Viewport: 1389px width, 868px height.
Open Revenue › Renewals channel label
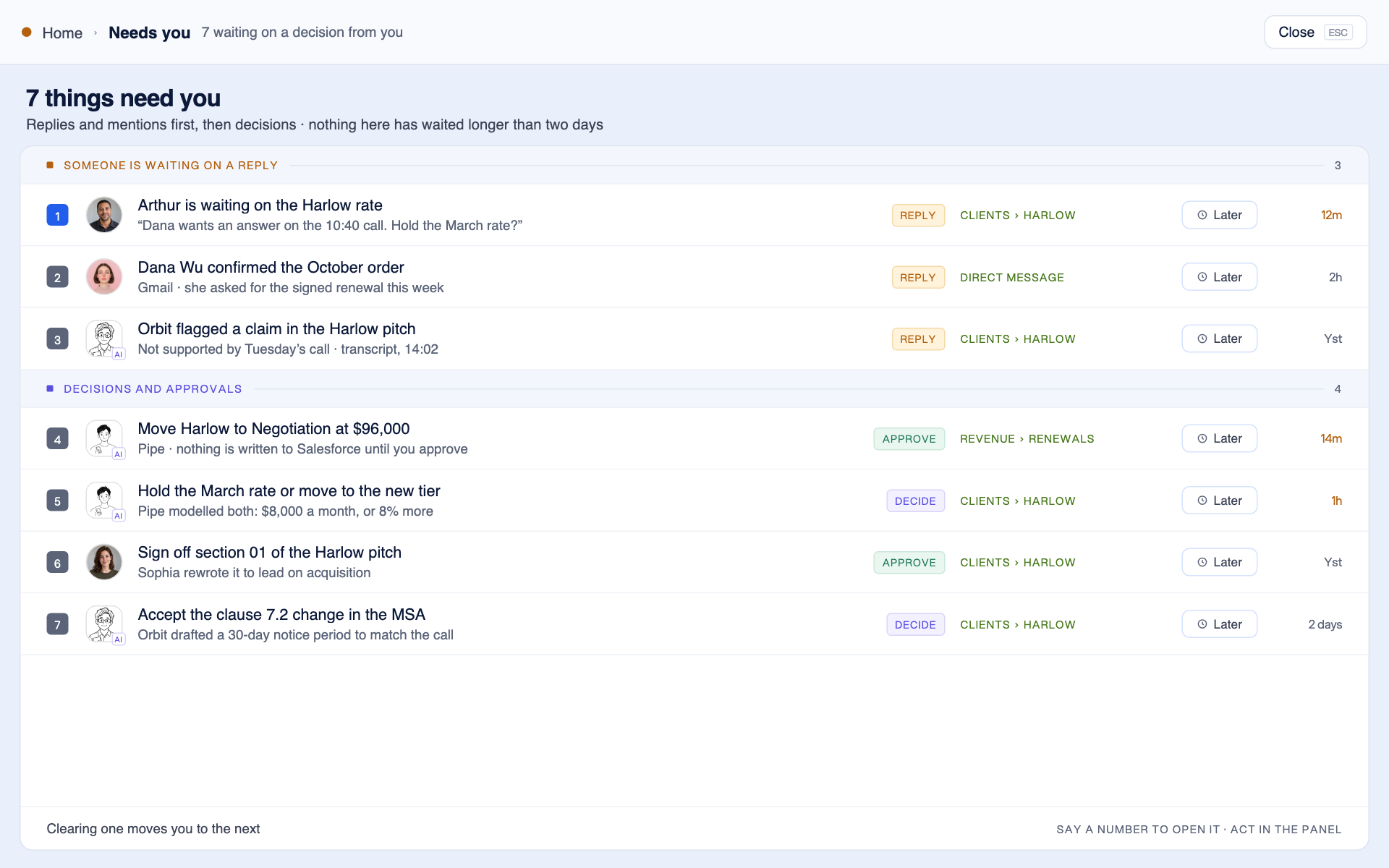click(x=1027, y=439)
